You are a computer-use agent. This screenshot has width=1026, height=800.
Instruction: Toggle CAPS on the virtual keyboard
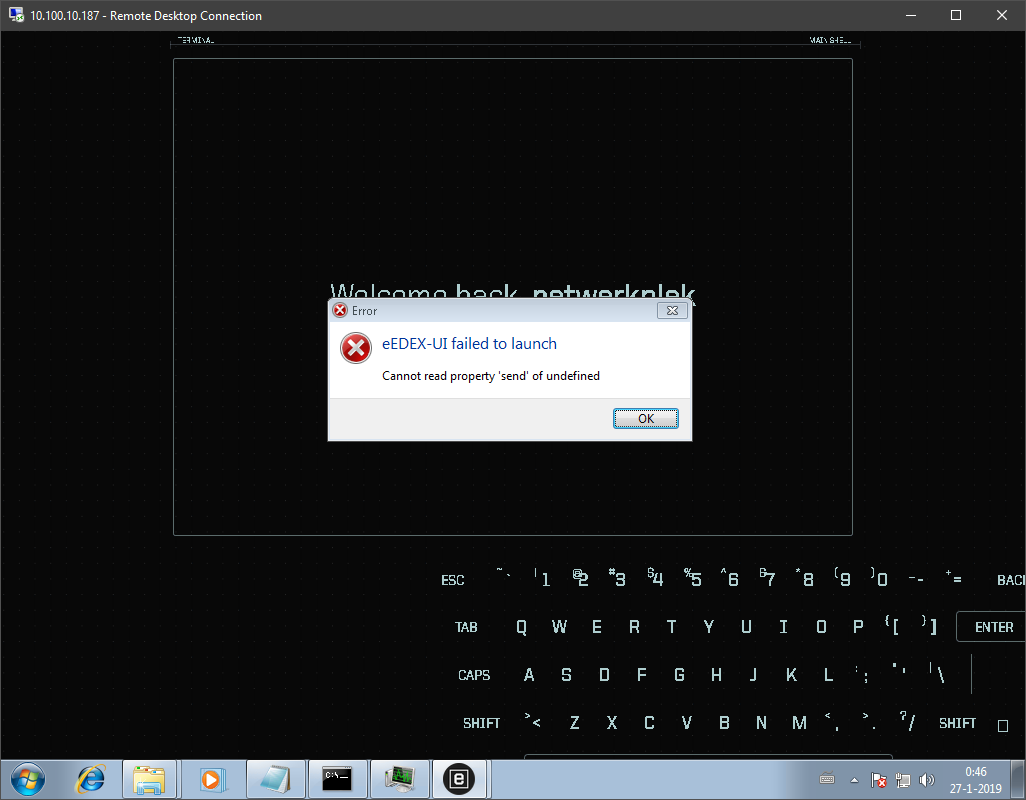coord(474,675)
